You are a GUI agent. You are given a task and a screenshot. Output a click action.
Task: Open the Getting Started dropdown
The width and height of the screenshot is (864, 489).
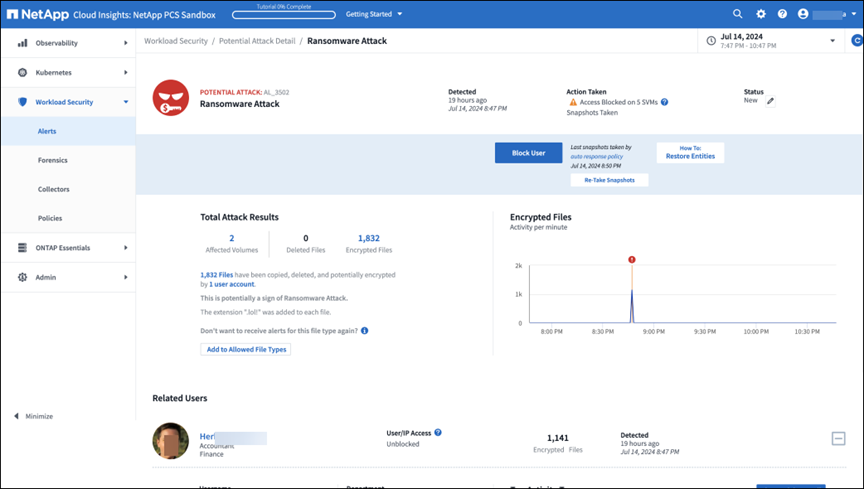click(373, 14)
